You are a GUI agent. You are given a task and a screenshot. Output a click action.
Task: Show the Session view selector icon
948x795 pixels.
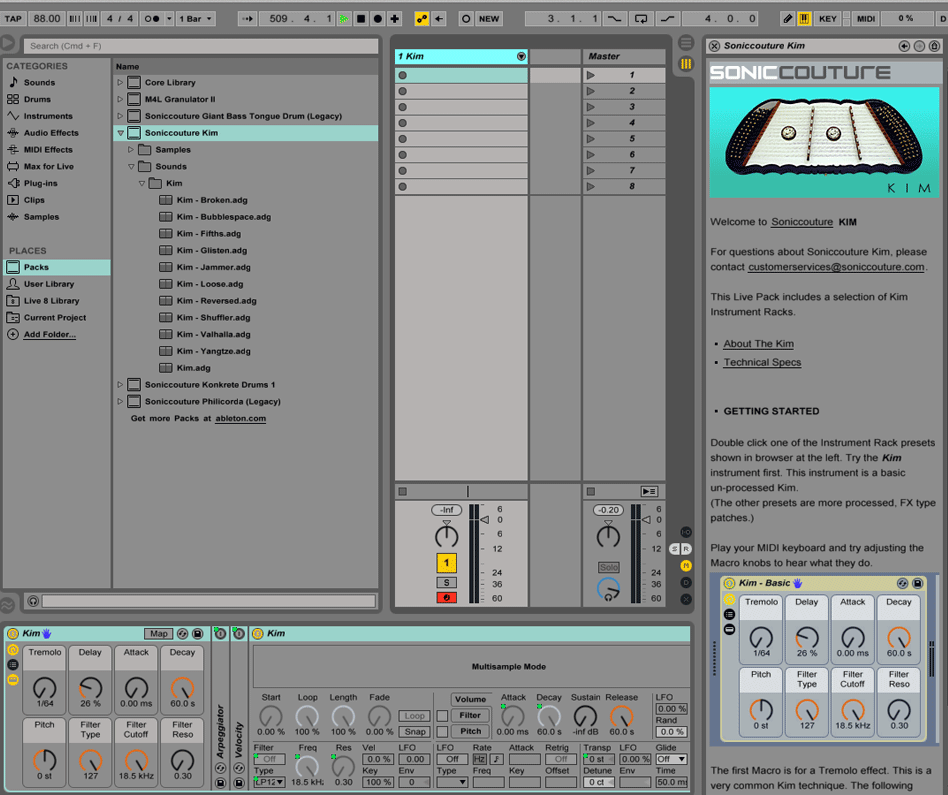(x=686, y=63)
